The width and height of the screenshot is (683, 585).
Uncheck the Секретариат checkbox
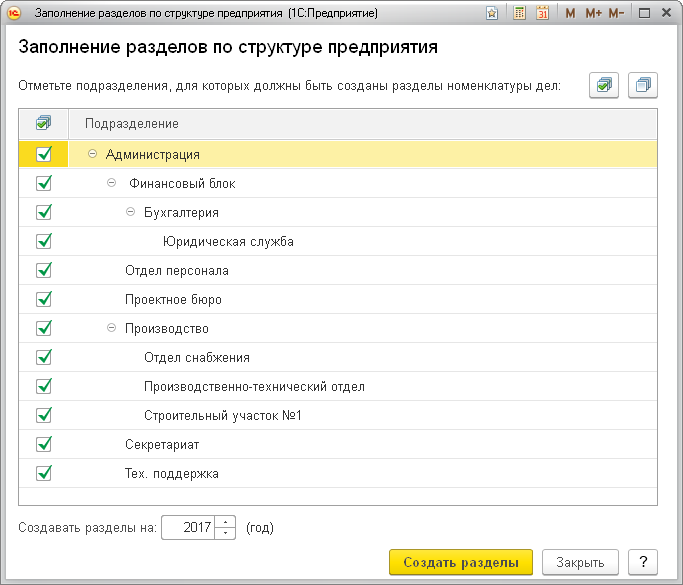(x=44, y=444)
